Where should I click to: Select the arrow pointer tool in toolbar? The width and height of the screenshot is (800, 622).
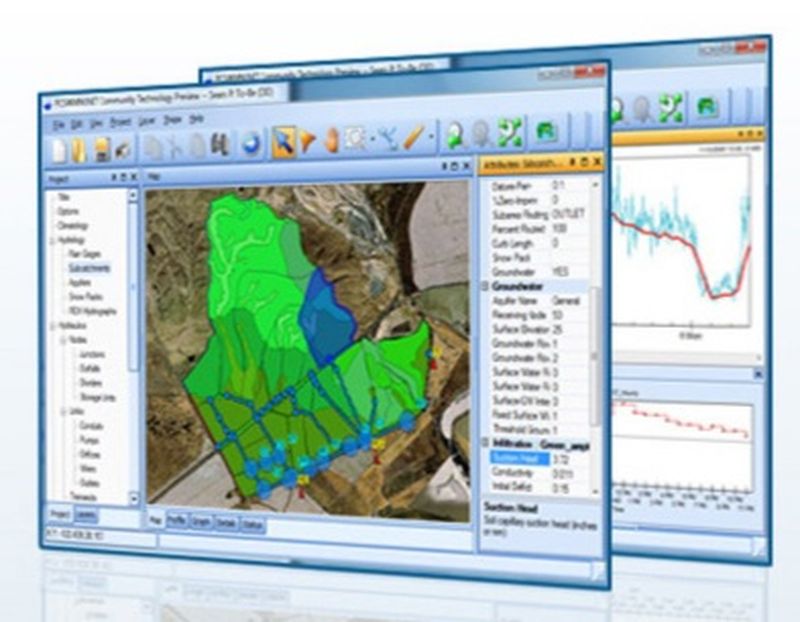(283, 142)
